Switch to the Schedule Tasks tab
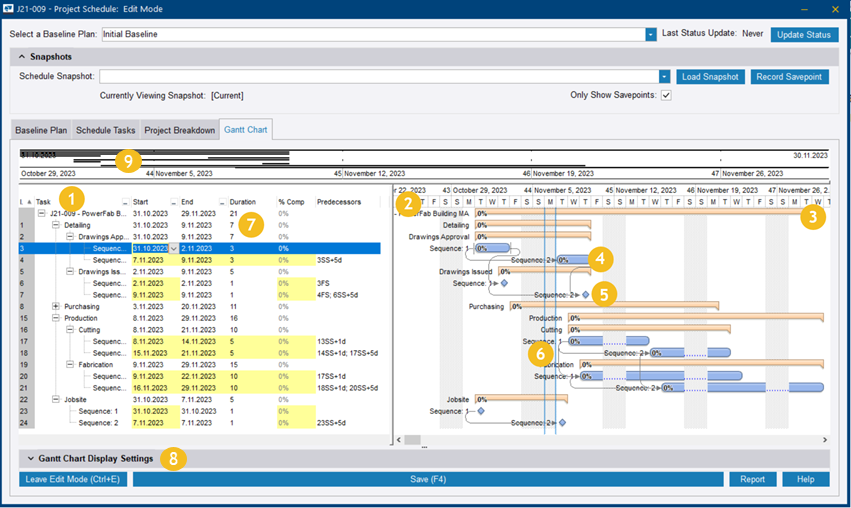The width and height of the screenshot is (851, 508). coord(105,130)
